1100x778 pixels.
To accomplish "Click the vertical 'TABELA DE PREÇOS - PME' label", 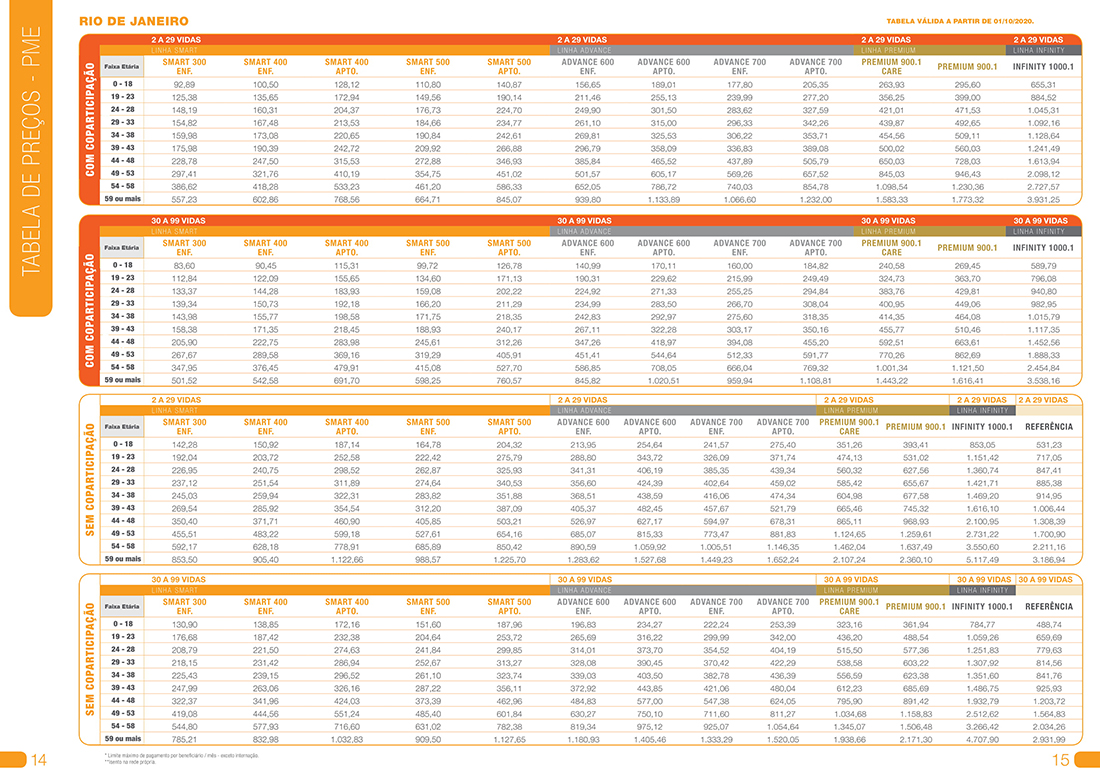I will point(32,151).
